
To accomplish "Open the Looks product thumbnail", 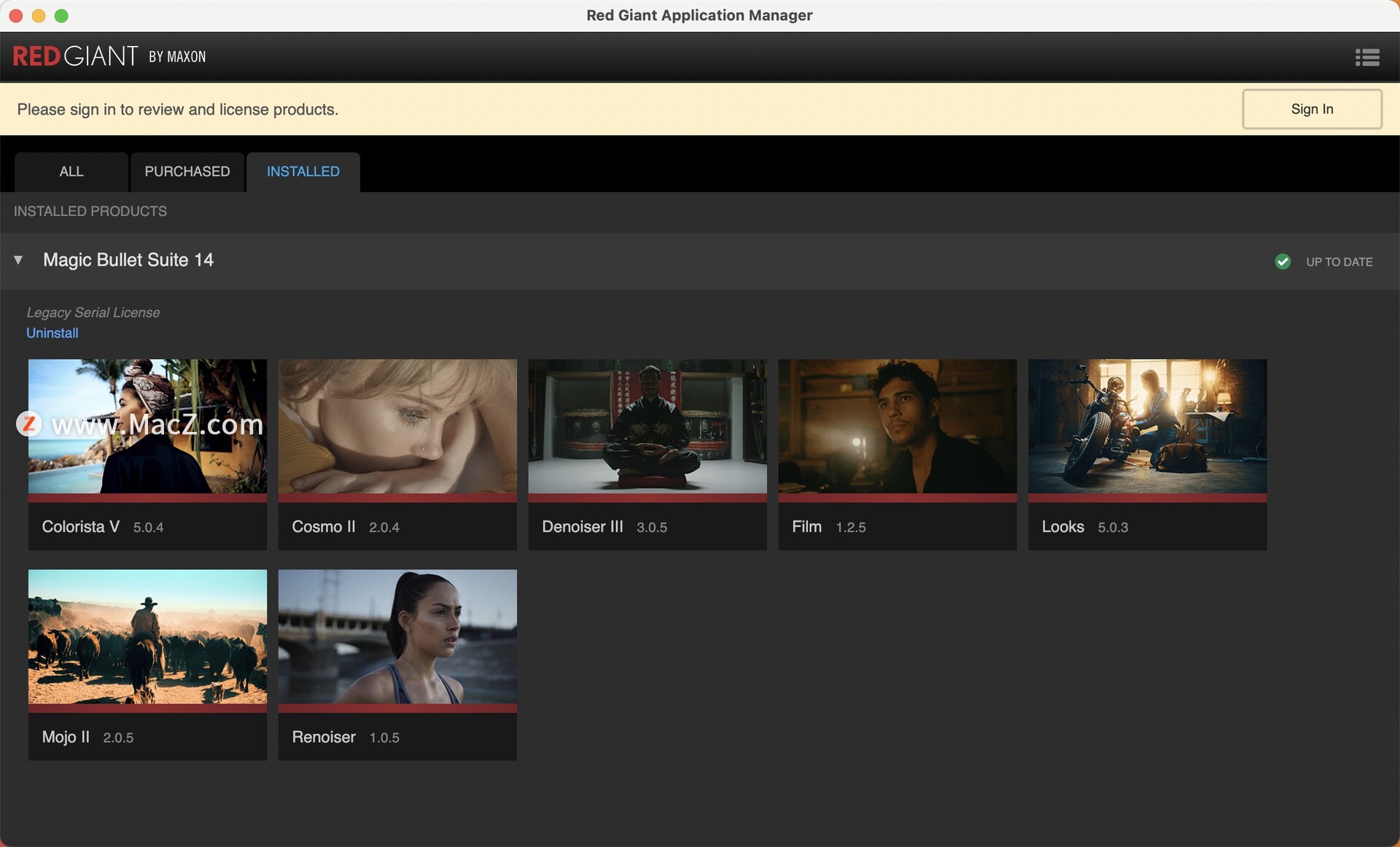I will click(x=1148, y=426).
